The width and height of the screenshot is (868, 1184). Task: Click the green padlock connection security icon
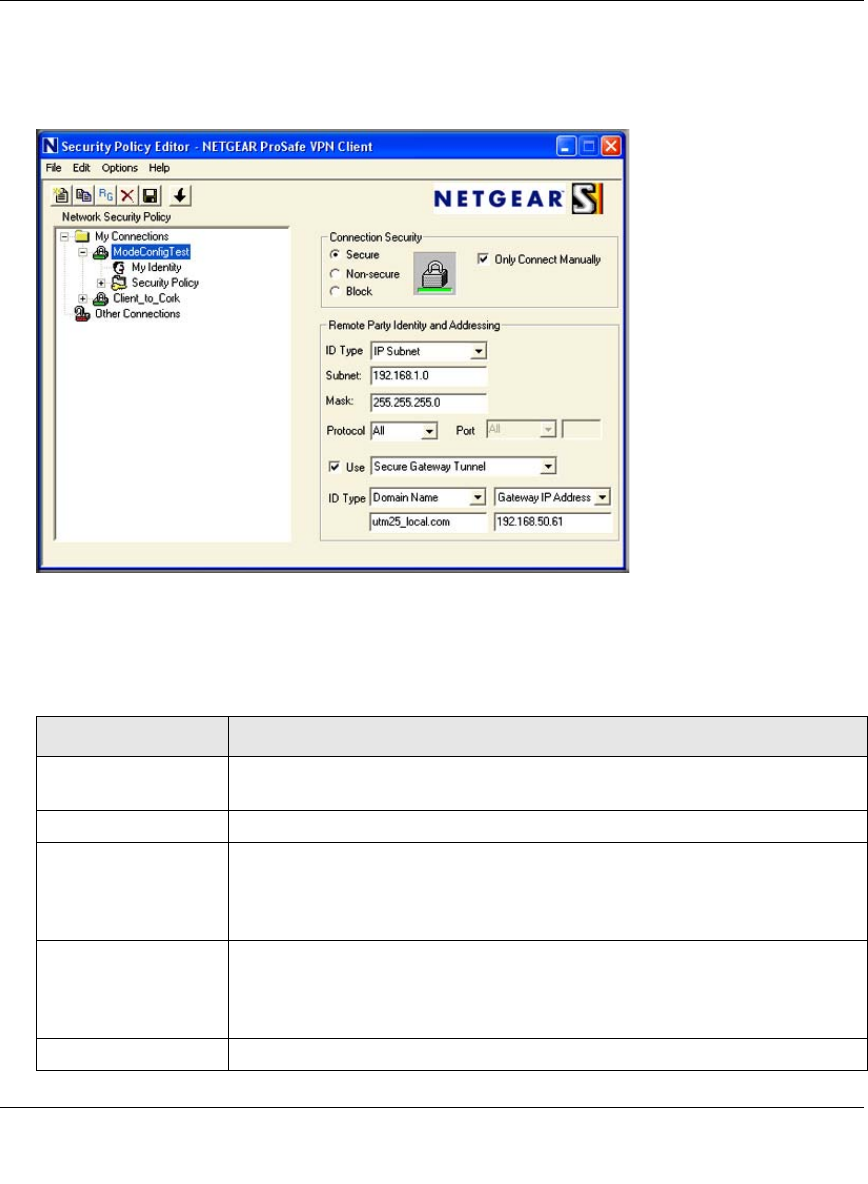[x=435, y=273]
